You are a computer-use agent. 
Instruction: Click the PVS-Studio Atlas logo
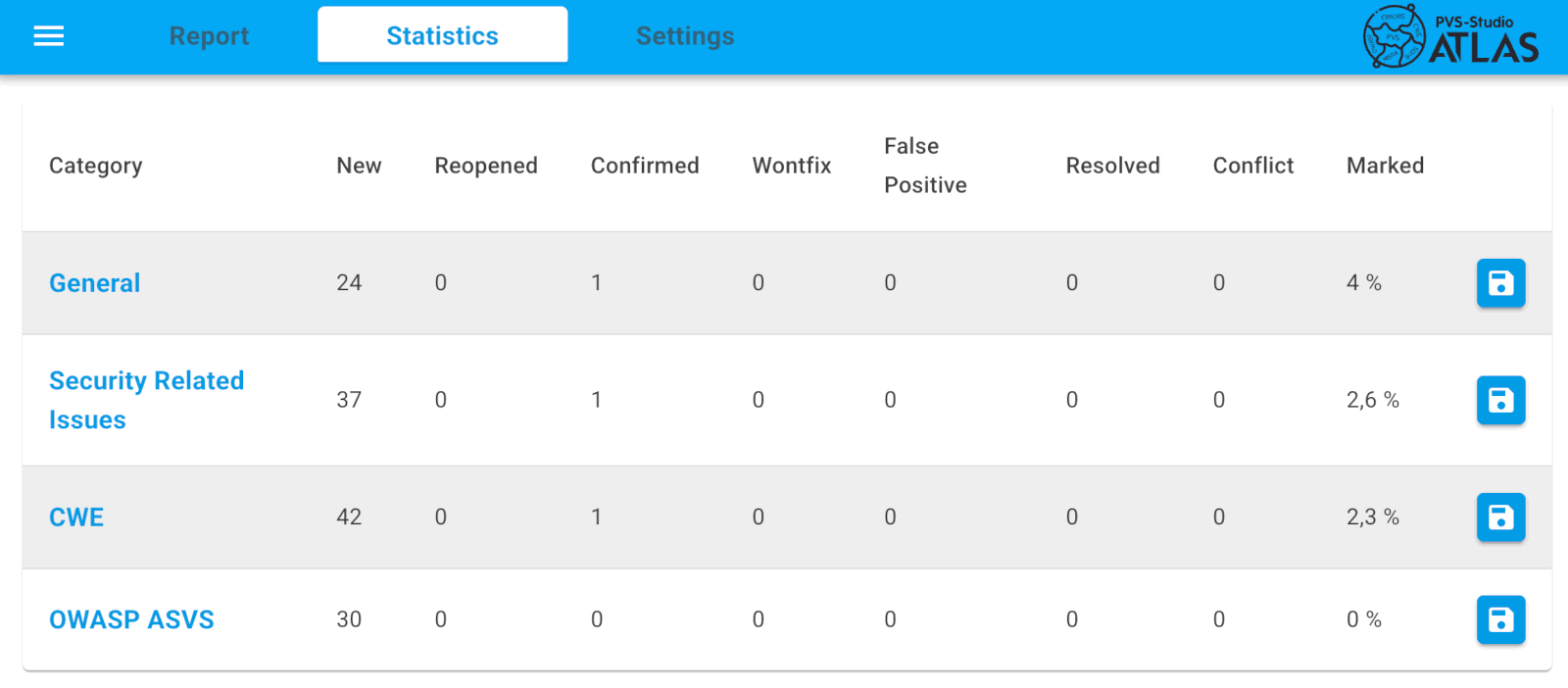1451,36
